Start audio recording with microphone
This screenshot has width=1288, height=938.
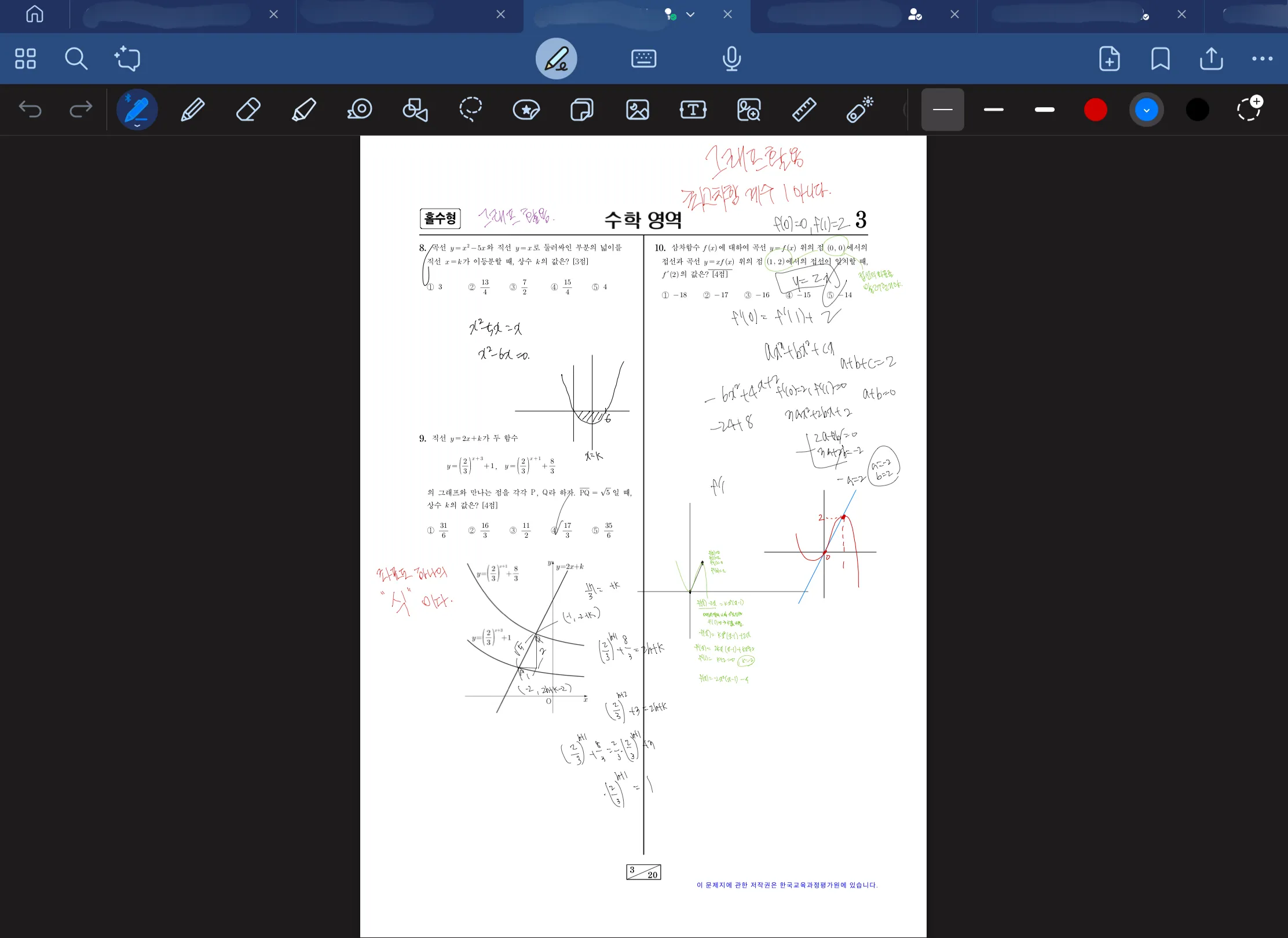(731, 59)
